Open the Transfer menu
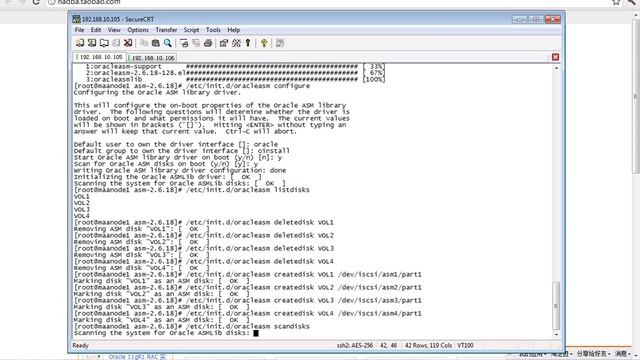This screenshot has height=360, width=640. coord(166,30)
